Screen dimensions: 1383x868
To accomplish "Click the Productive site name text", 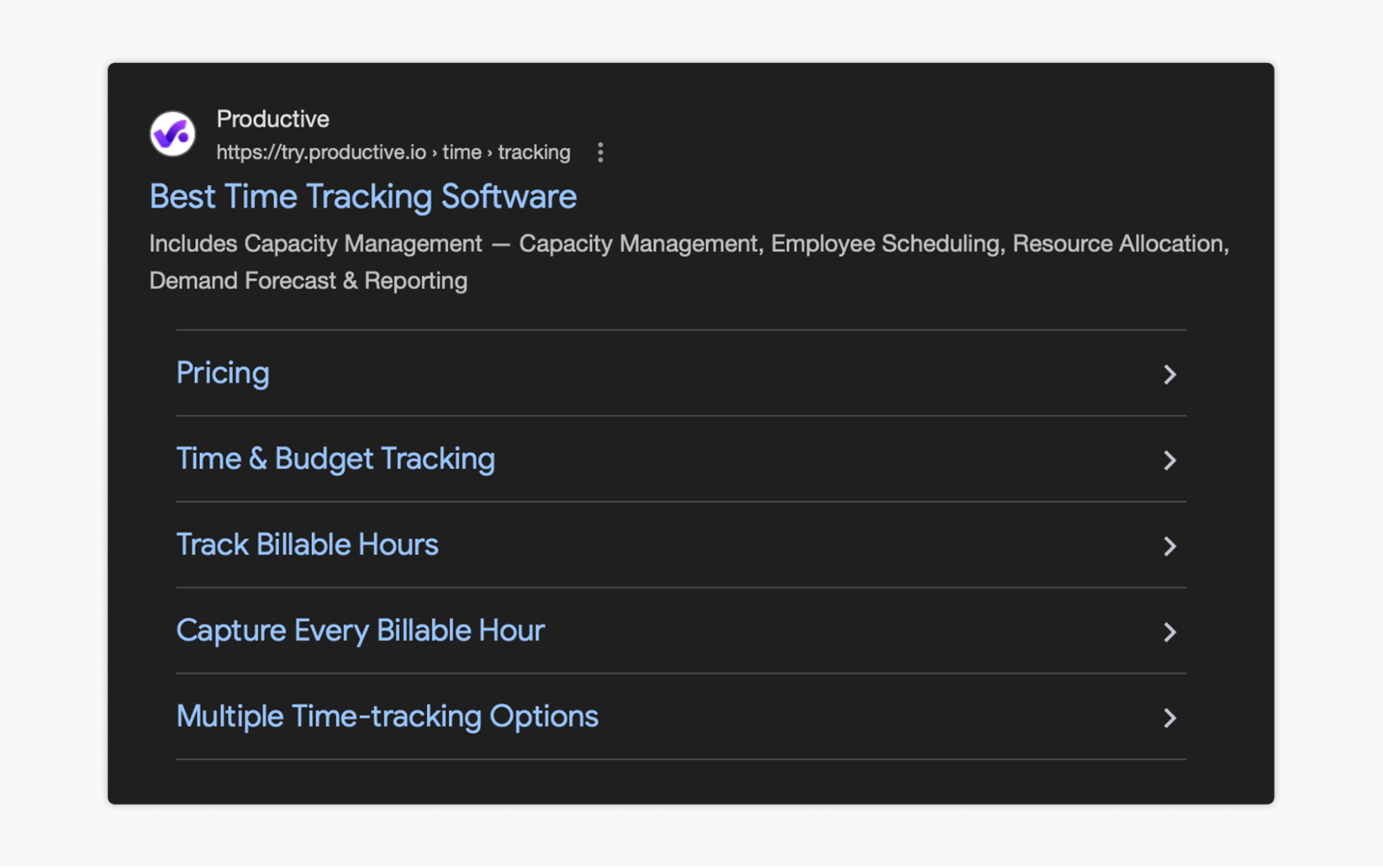I will tap(273, 119).
